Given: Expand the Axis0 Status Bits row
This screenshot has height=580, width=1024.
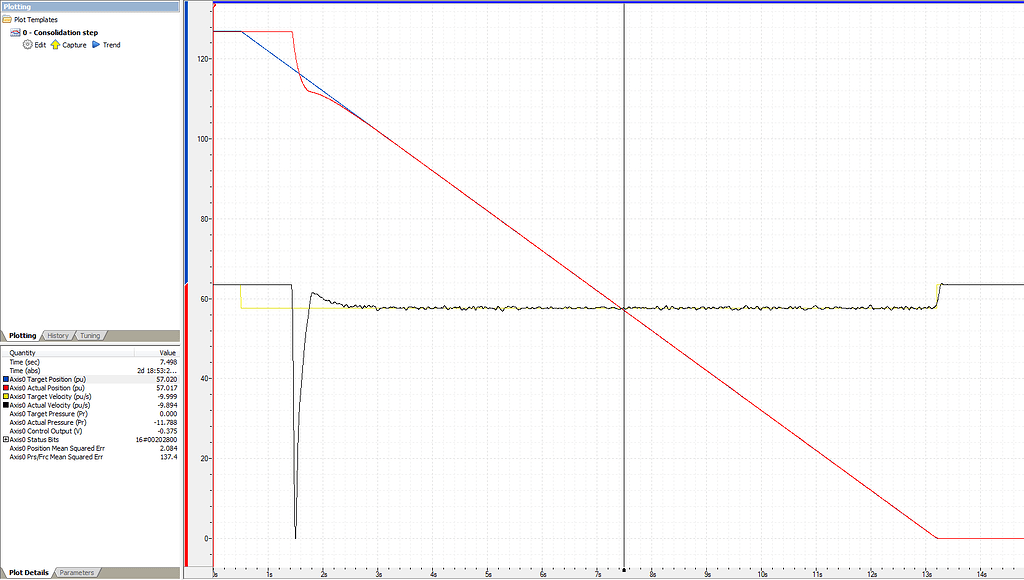Looking at the screenshot, I should pyautogui.click(x=6, y=439).
